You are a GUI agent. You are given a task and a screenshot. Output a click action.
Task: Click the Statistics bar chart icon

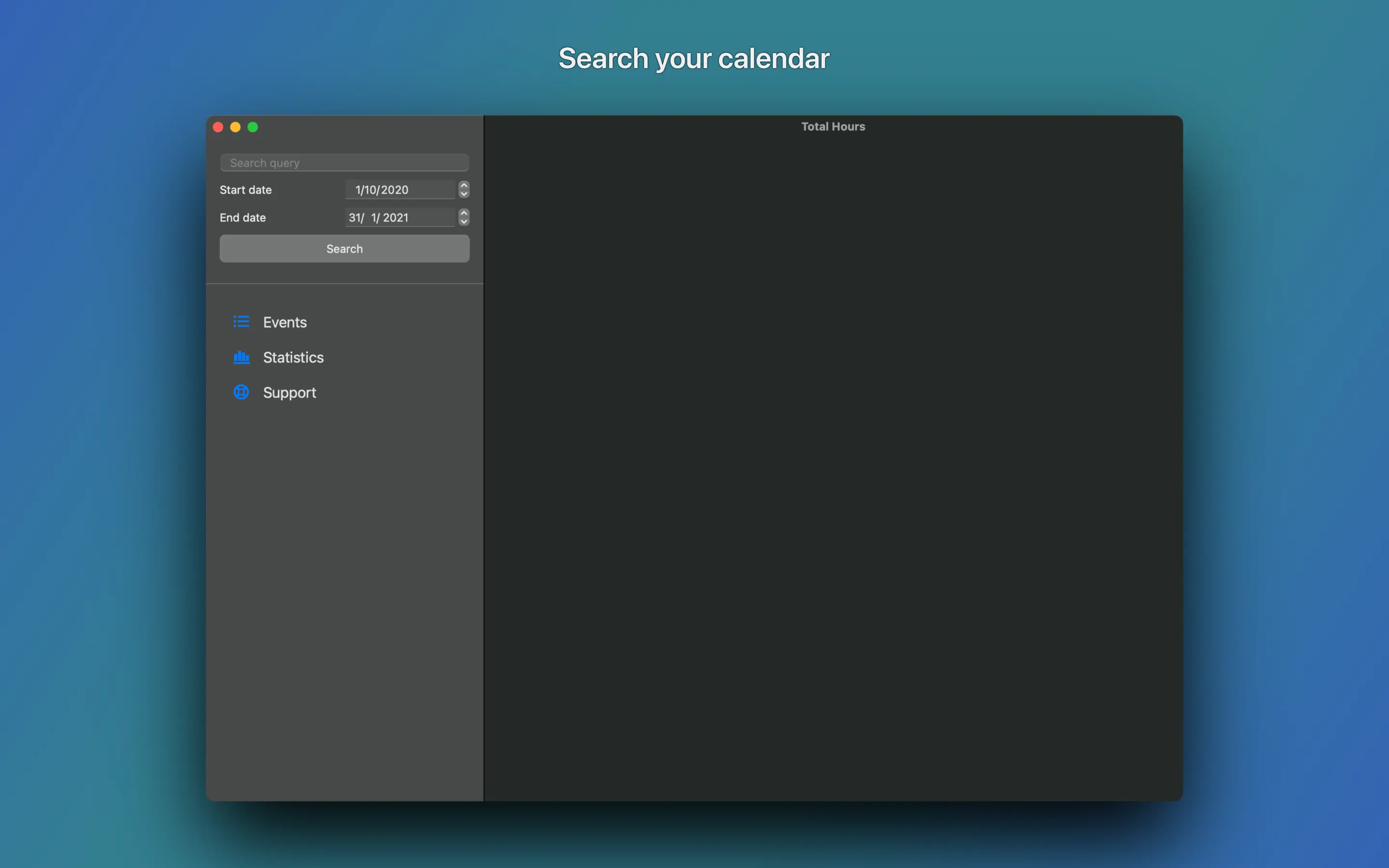tap(241, 357)
